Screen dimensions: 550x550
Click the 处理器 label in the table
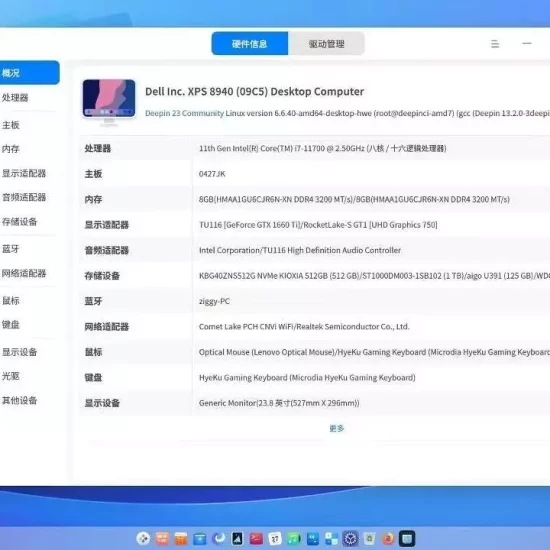pos(98,148)
